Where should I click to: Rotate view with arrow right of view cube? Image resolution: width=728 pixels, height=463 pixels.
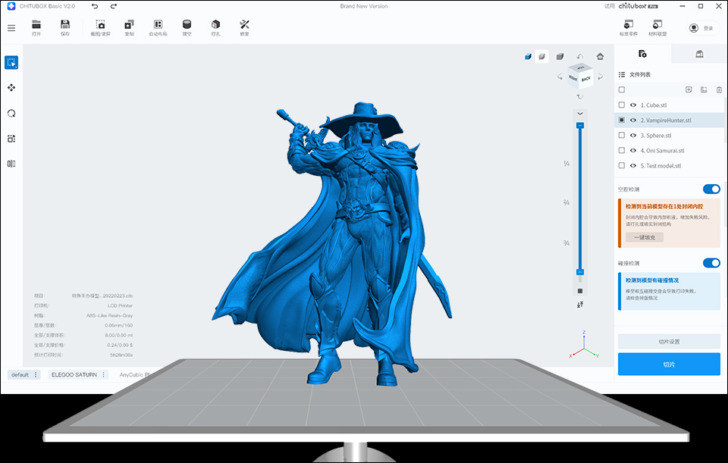click(x=600, y=77)
